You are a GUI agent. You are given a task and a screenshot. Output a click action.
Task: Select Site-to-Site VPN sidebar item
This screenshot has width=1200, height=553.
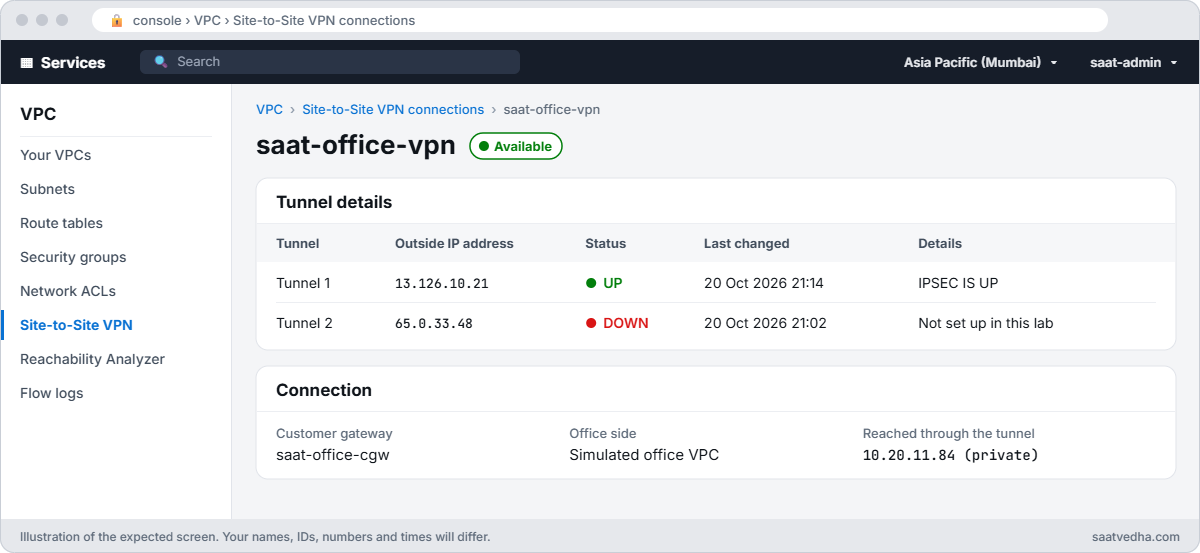76,325
